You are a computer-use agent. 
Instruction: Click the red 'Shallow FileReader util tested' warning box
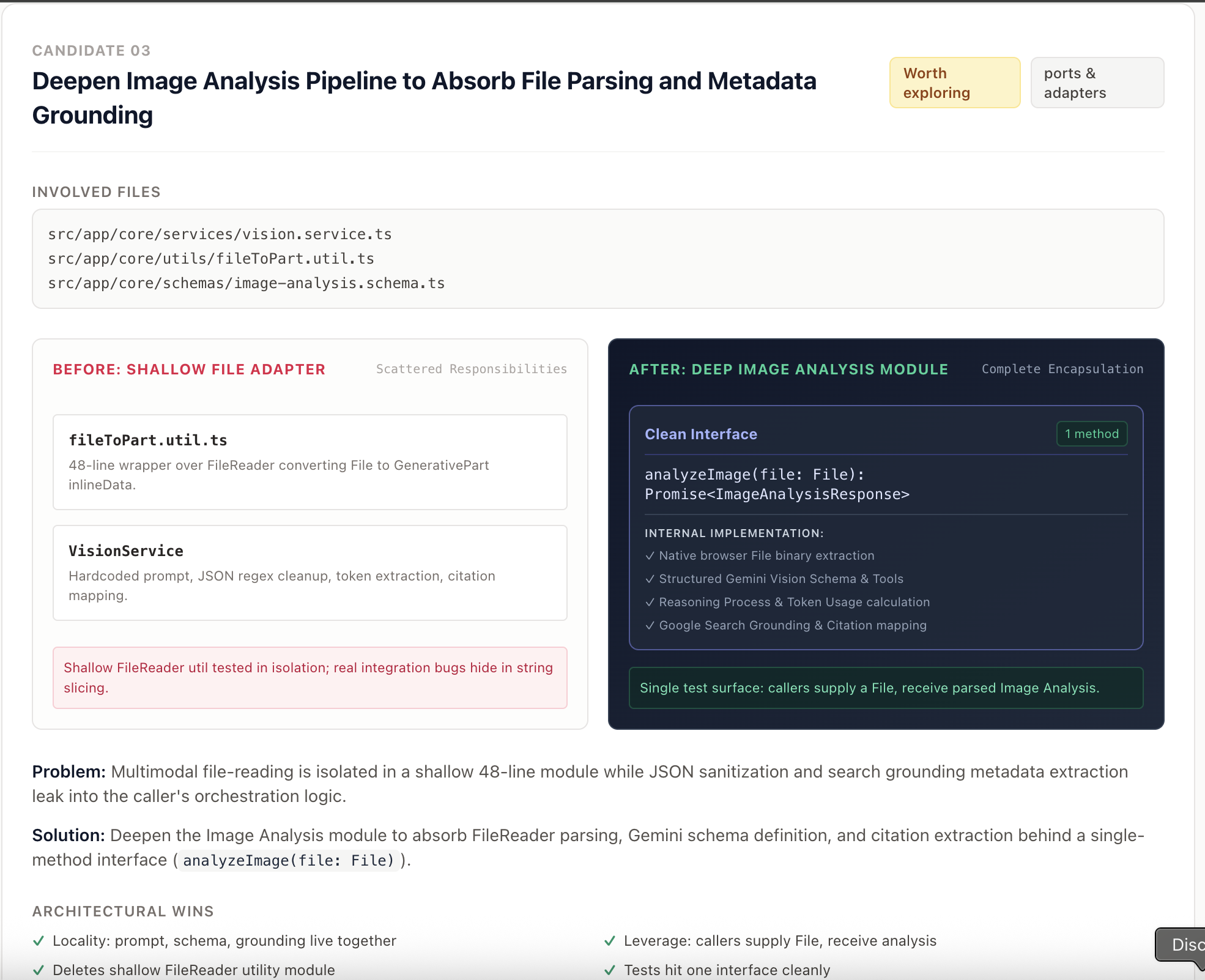coord(310,678)
